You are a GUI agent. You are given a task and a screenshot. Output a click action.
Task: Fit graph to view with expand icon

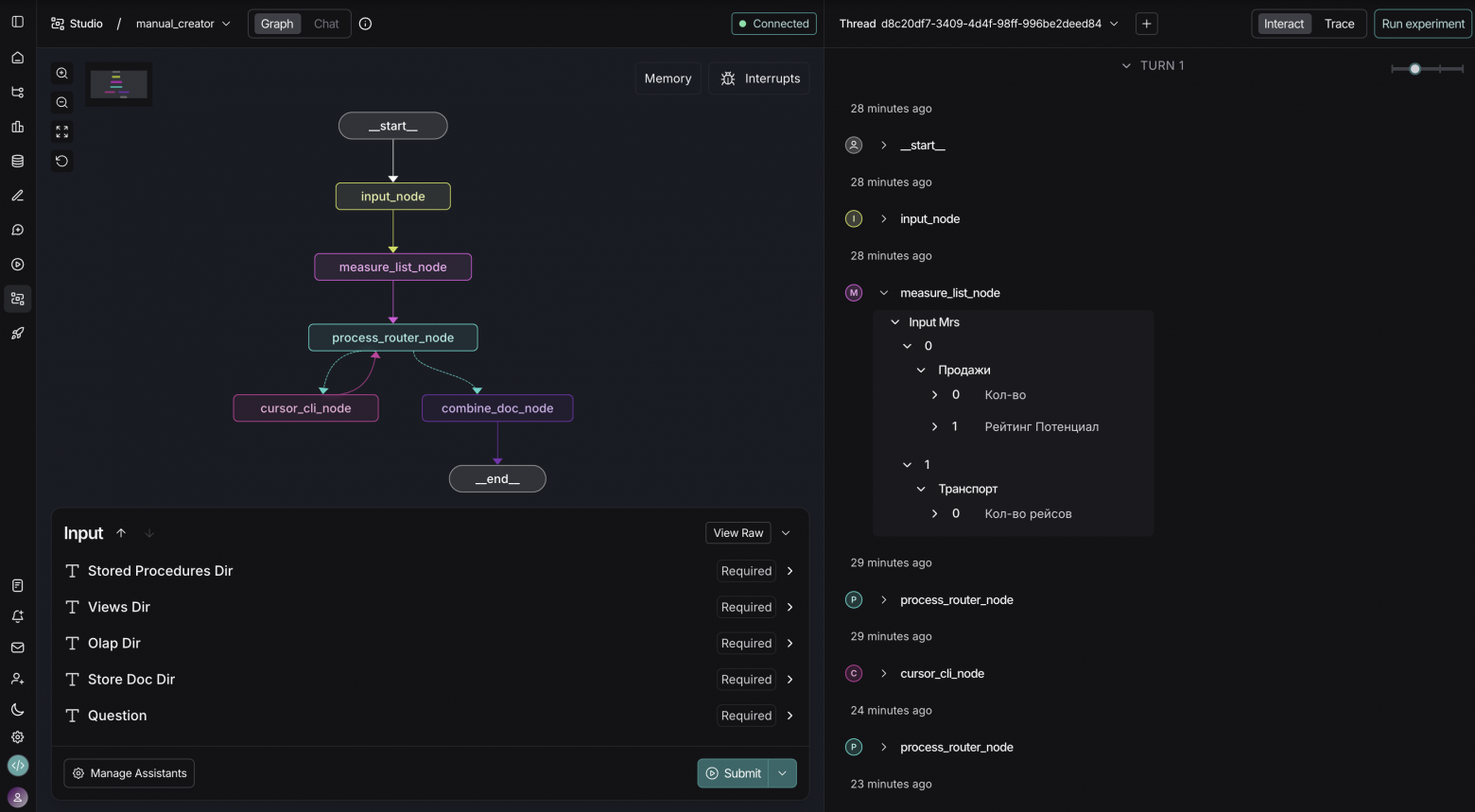coord(62,132)
